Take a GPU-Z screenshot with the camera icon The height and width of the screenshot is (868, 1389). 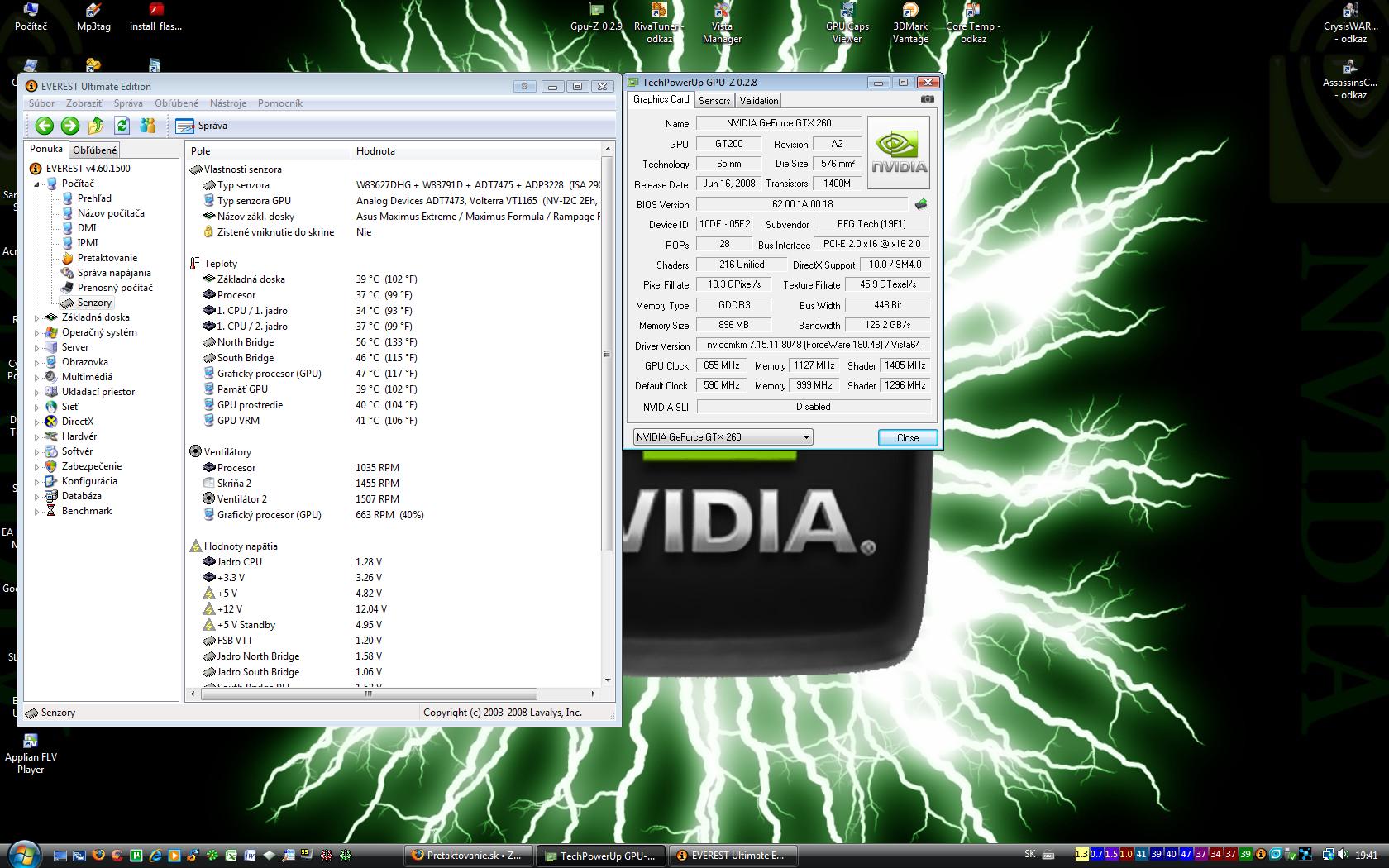point(928,99)
